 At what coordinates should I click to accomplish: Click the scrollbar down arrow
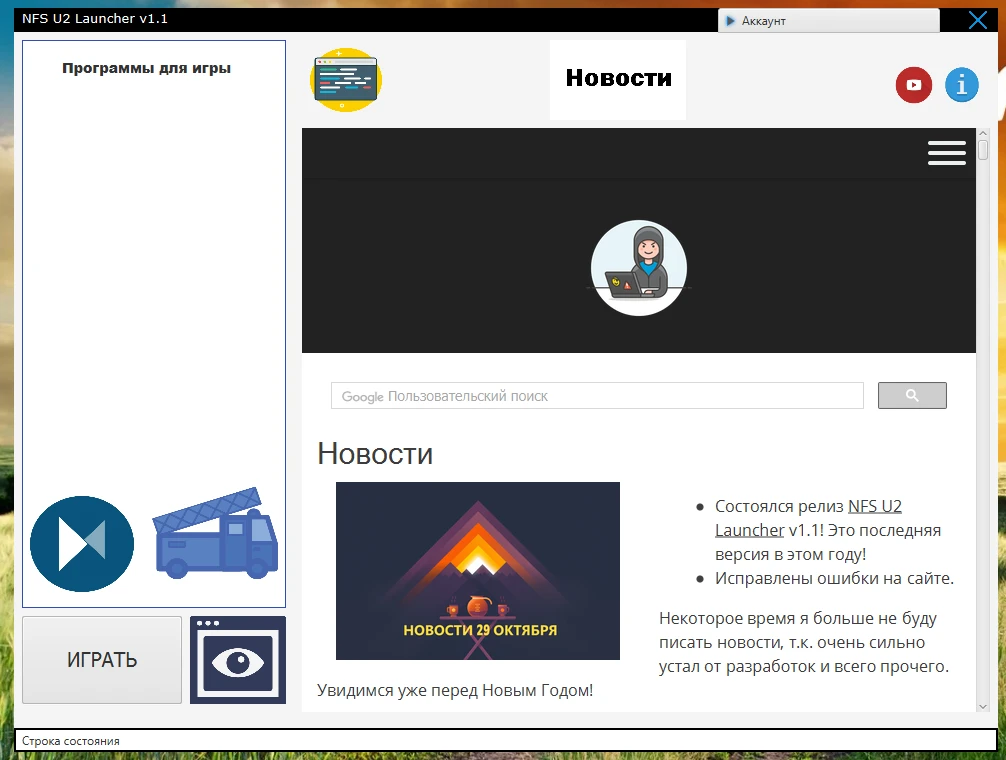point(983,706)
